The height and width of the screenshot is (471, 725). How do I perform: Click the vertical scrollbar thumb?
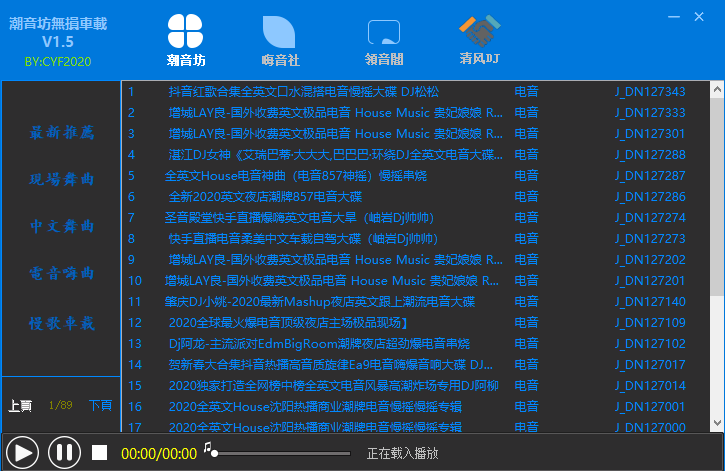click(x=717, y=196)
